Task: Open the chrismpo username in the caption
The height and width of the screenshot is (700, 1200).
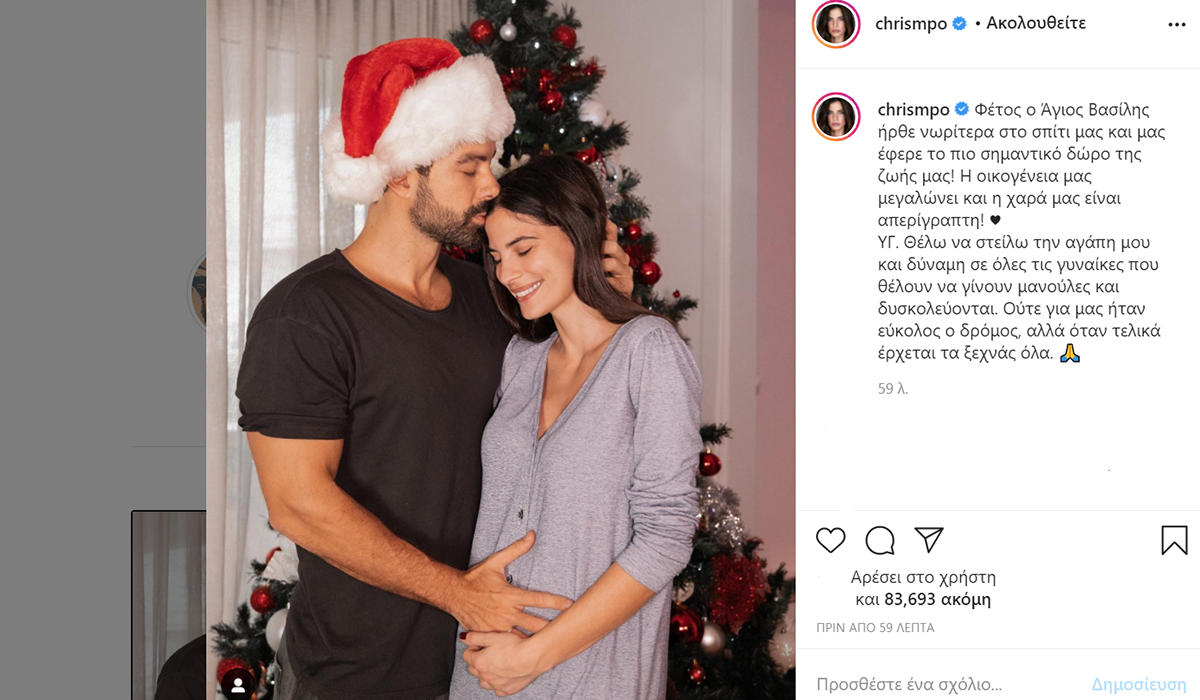Action: [x=912, y=109]
